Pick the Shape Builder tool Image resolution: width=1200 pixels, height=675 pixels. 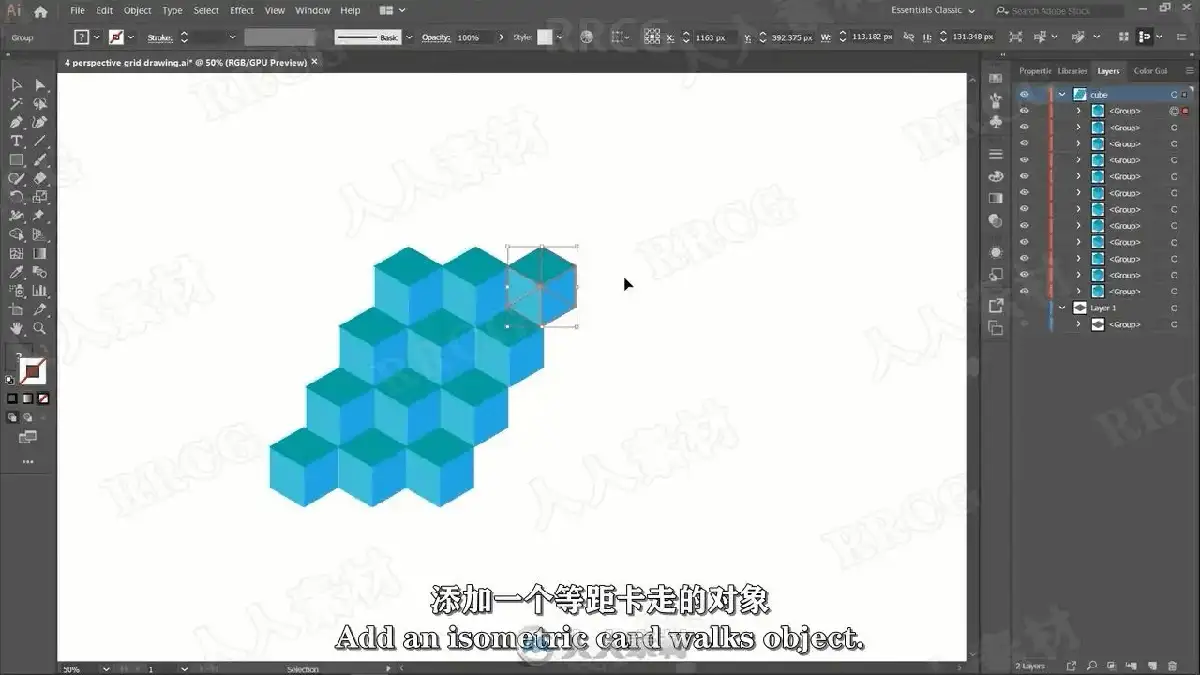pos(16,235)
